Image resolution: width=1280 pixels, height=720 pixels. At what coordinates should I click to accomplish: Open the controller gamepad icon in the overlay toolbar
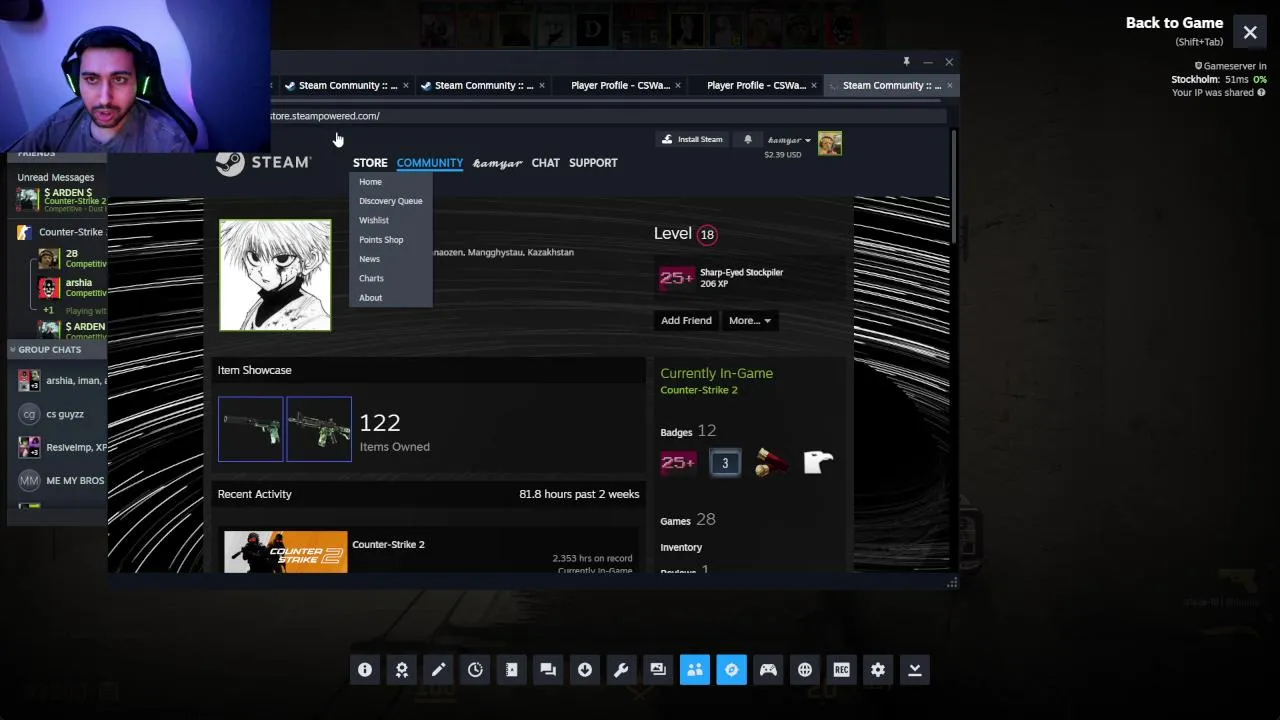tap(768, 670)
